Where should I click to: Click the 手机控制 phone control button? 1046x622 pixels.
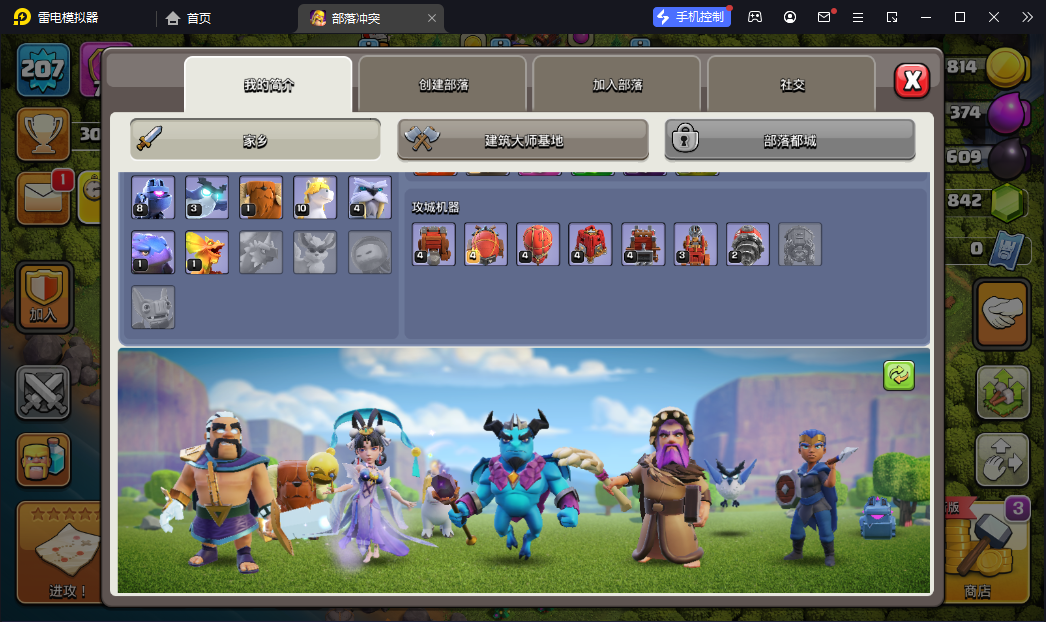point(692,17)
